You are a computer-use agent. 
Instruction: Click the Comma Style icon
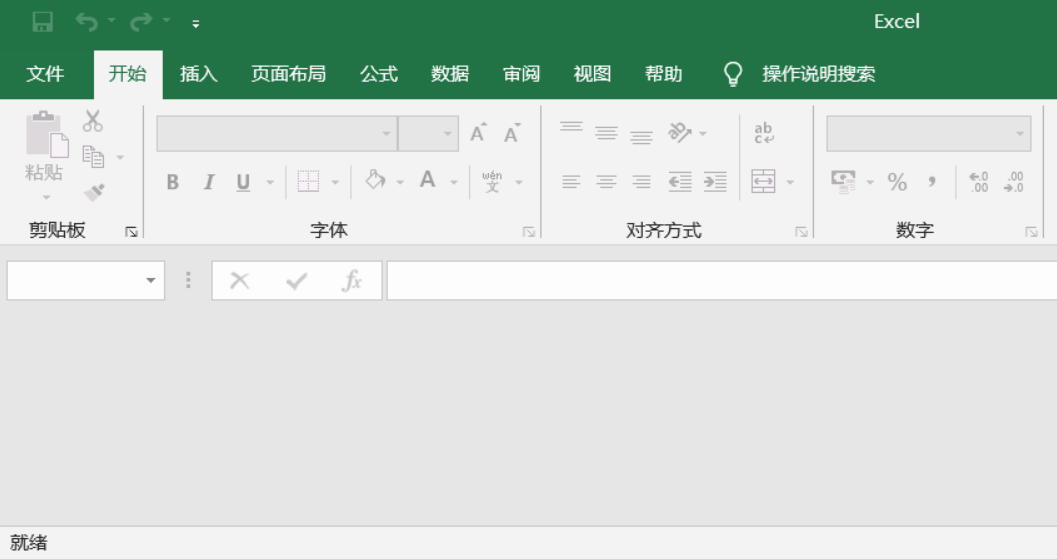932,181
